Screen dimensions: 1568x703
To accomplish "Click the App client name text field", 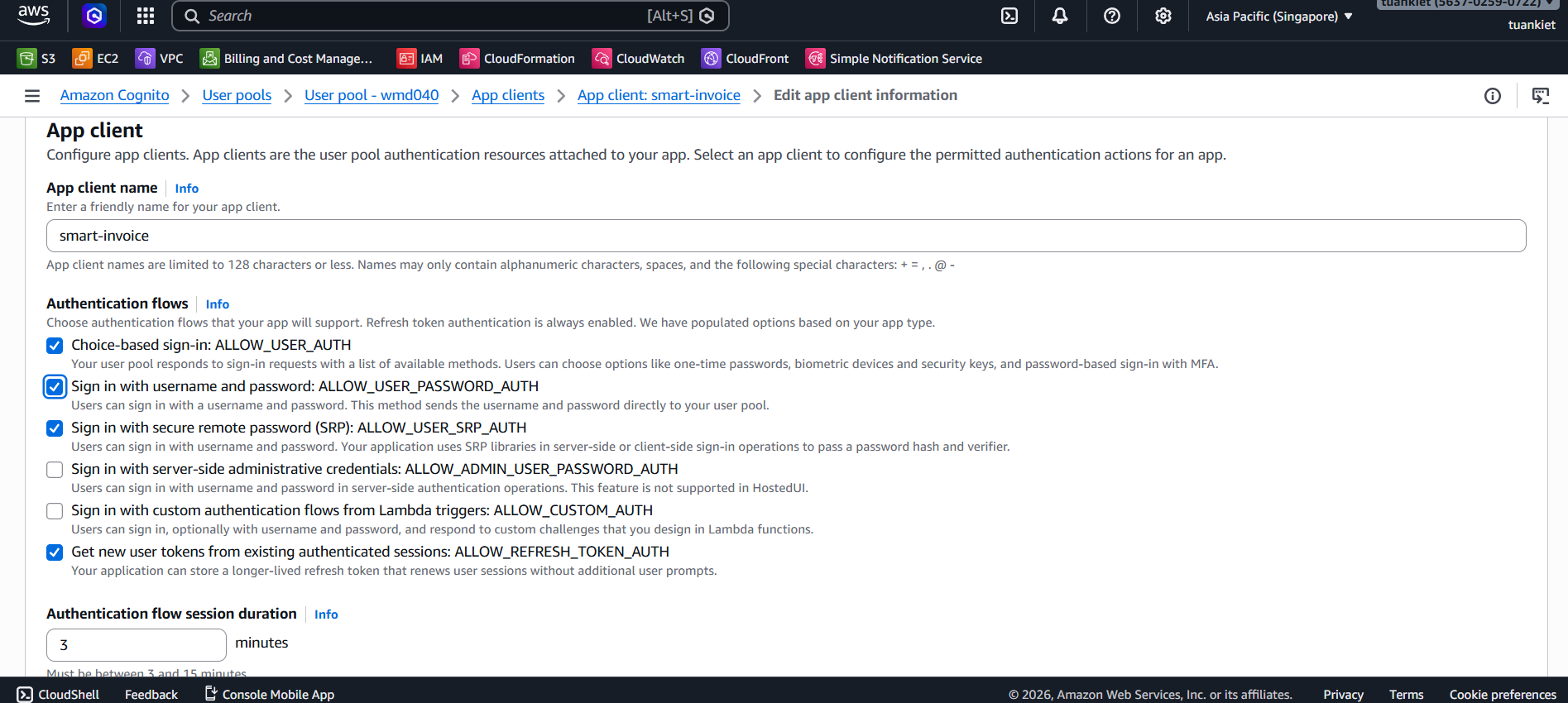I will click(786, 236).
